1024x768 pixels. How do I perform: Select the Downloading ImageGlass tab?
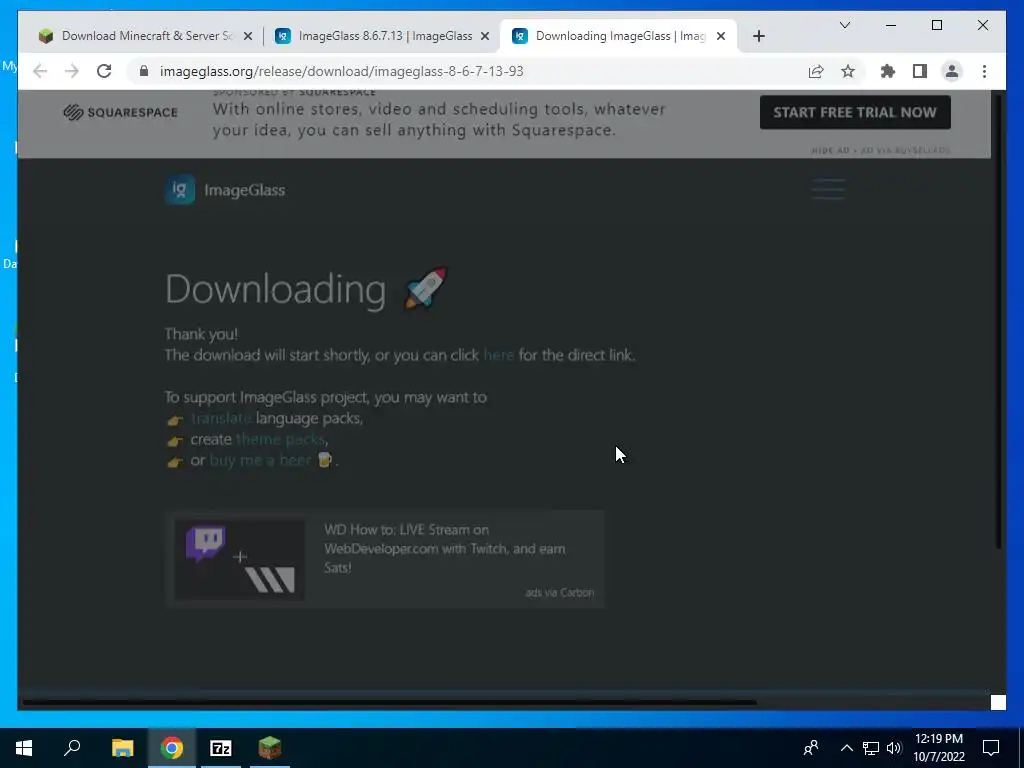[619, 36]
